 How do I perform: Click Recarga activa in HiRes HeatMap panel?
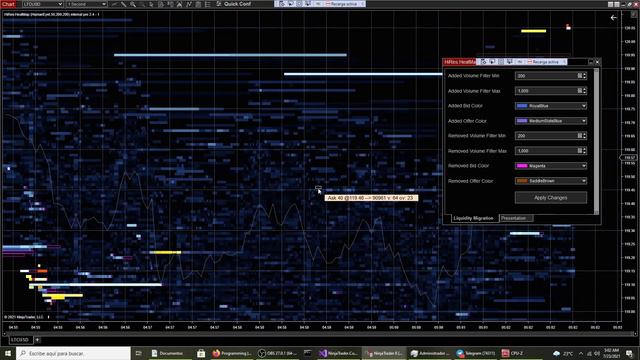click(x=542, y=62)
